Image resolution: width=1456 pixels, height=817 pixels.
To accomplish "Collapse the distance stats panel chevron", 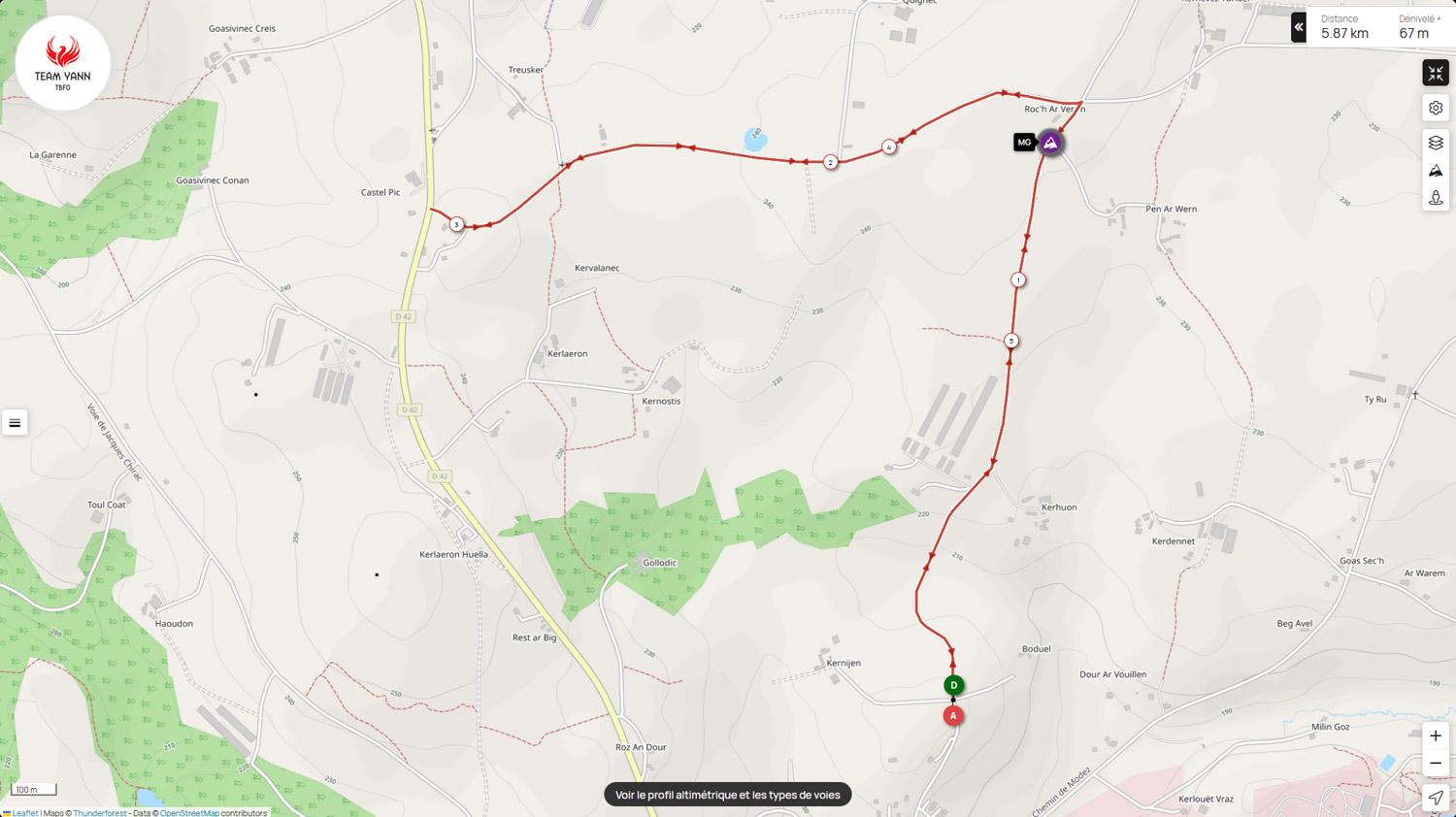I will (x=1299, y=27).
